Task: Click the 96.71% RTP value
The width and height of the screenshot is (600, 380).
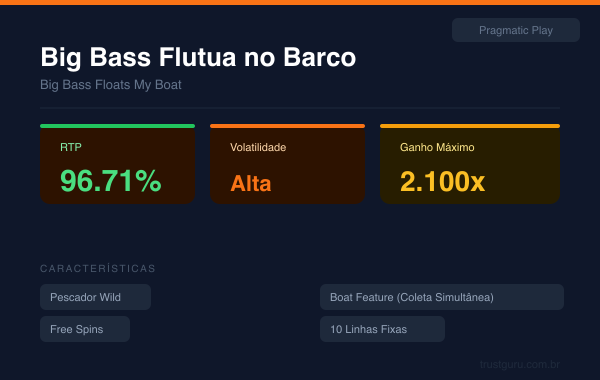Action: pyautogui.click(x=111, y=181)
